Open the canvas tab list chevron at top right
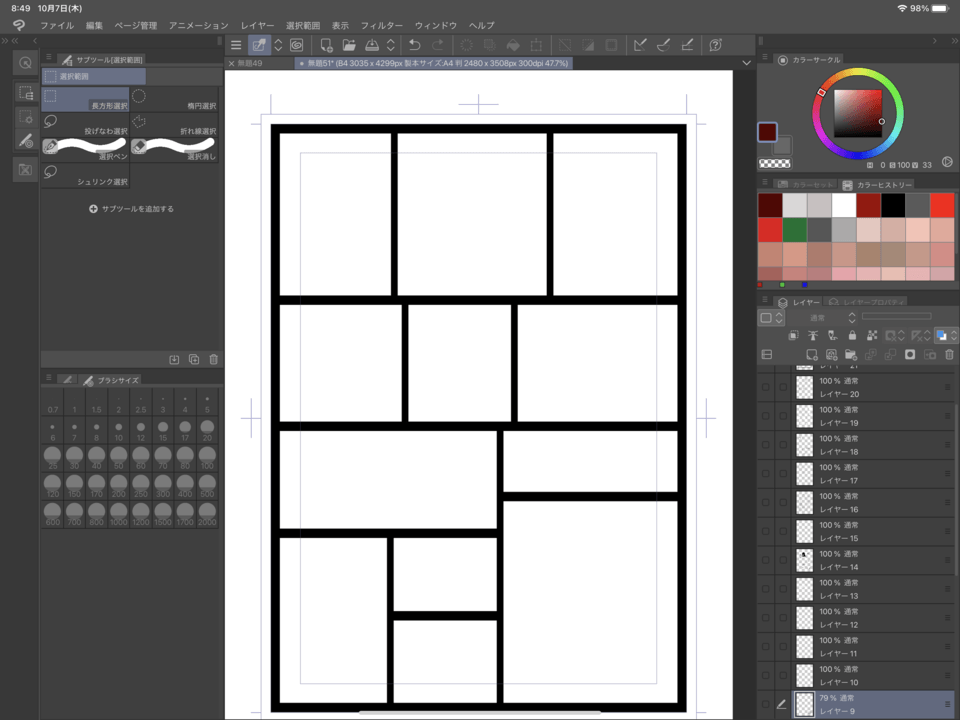Viewport: 960px width, 720px height. [x=746, y=62]
